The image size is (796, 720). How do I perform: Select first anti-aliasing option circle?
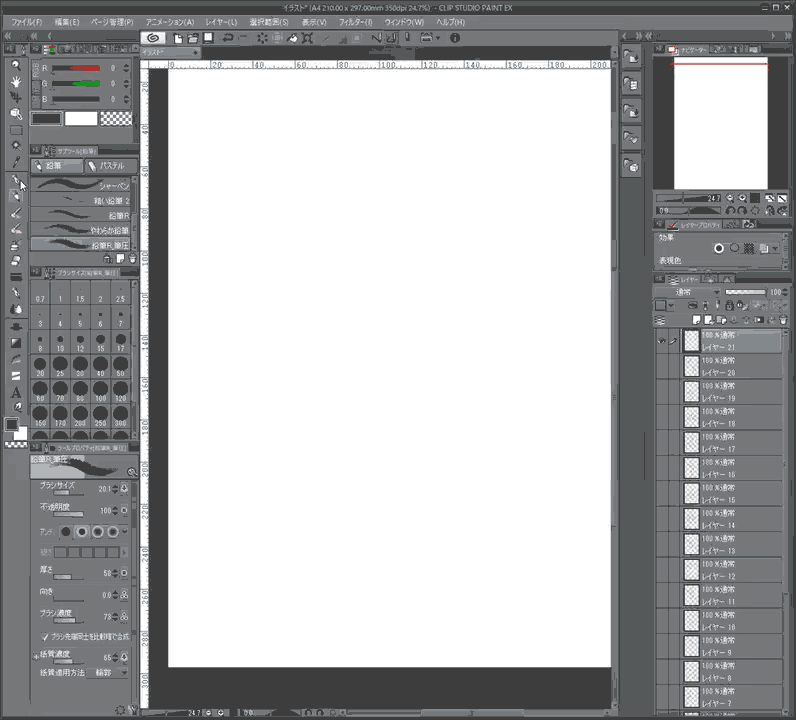pyautogui.click(x=65, y=532)
